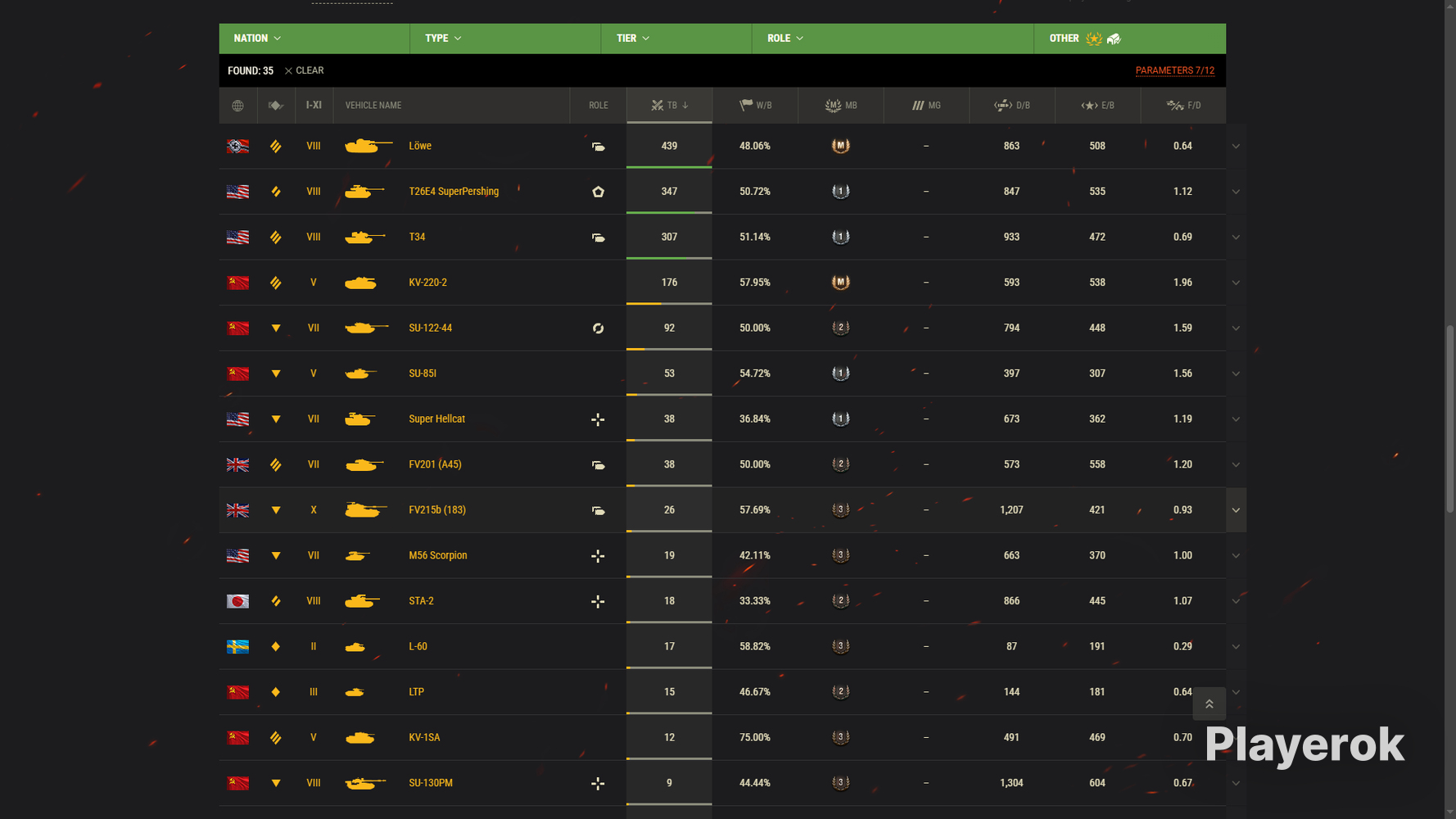1456x819 pixels.
Task: Sort by the nation globe column icon
Action: pos(237,106)
